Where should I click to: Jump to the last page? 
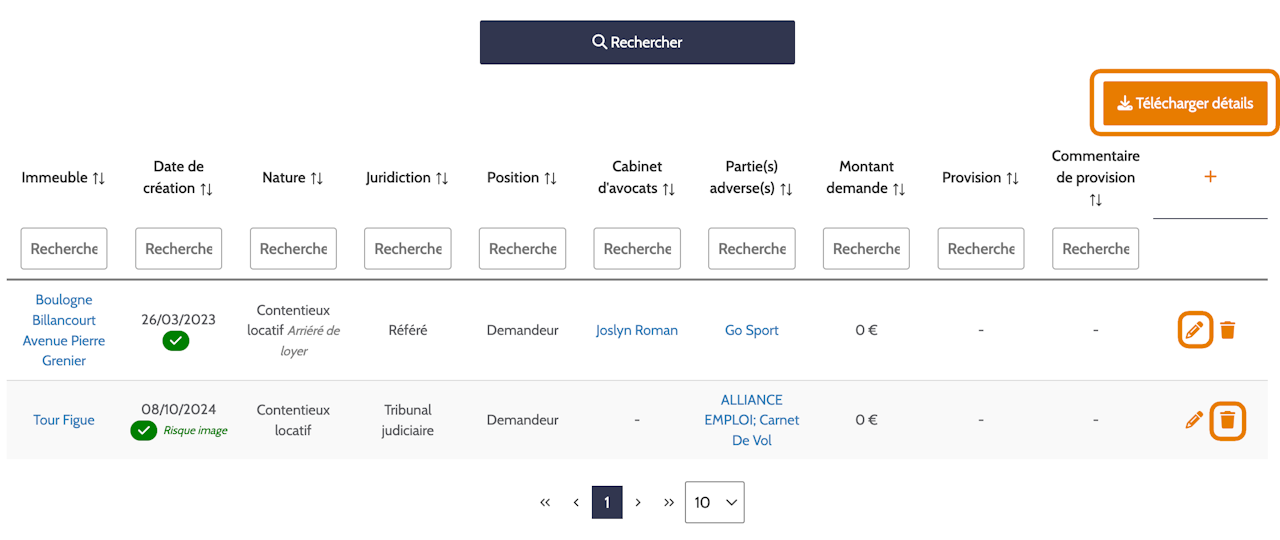pos(669,502)
